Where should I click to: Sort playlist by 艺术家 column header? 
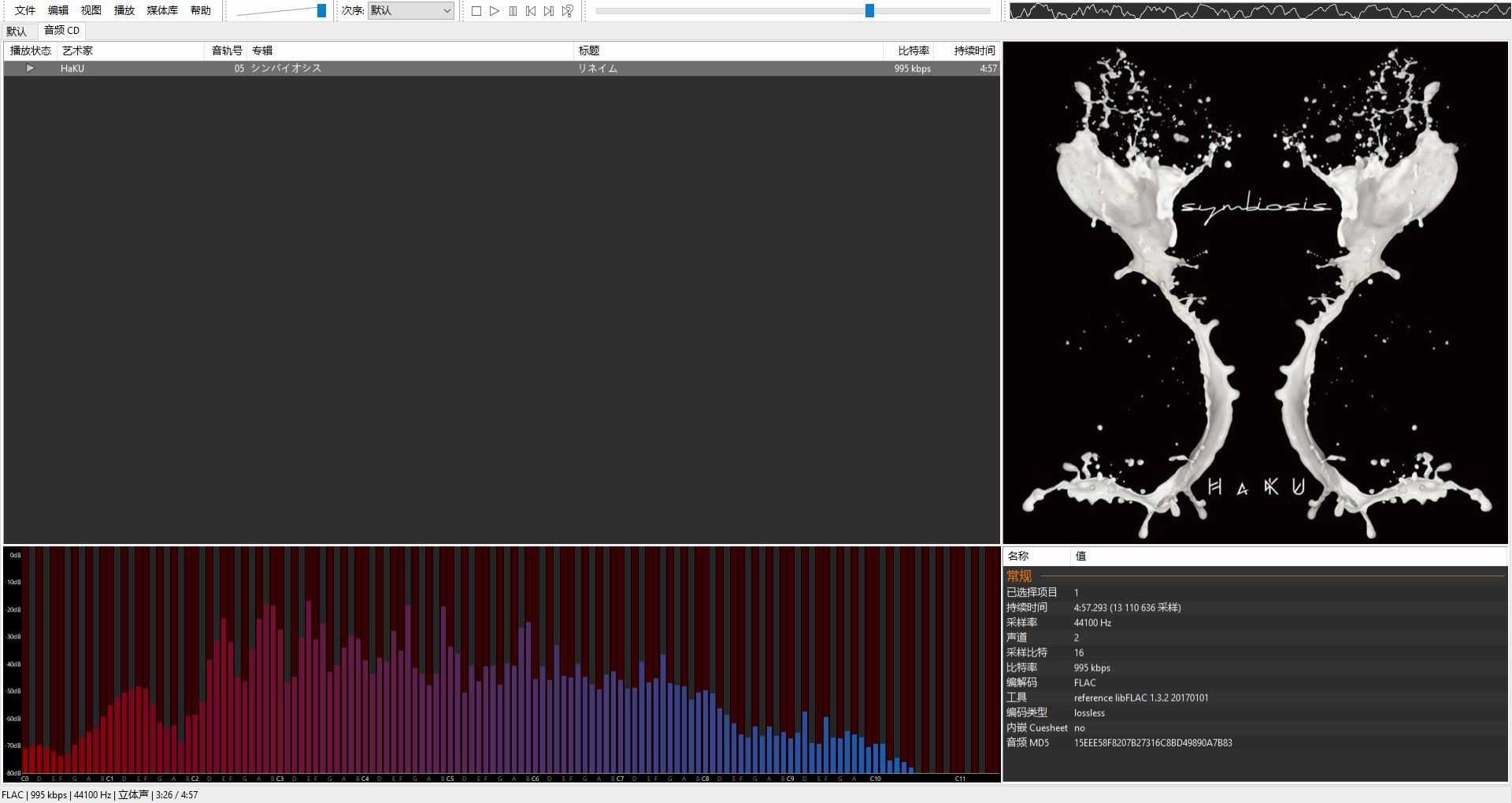click(131, 50)
